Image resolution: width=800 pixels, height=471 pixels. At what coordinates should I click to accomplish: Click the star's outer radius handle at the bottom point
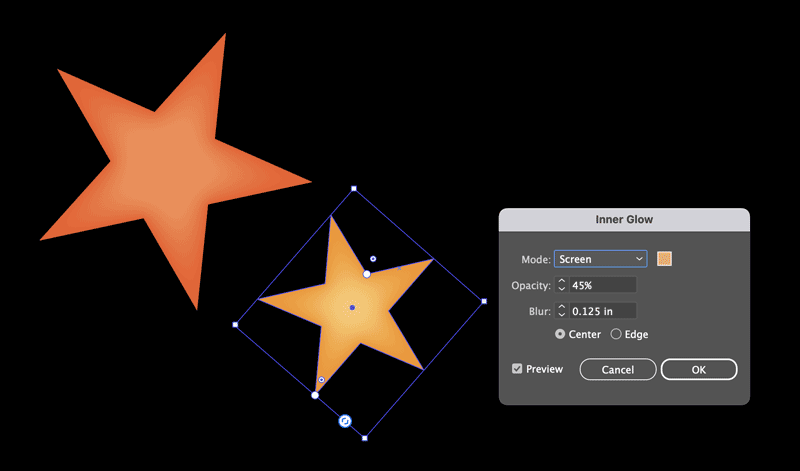(315, 395)
